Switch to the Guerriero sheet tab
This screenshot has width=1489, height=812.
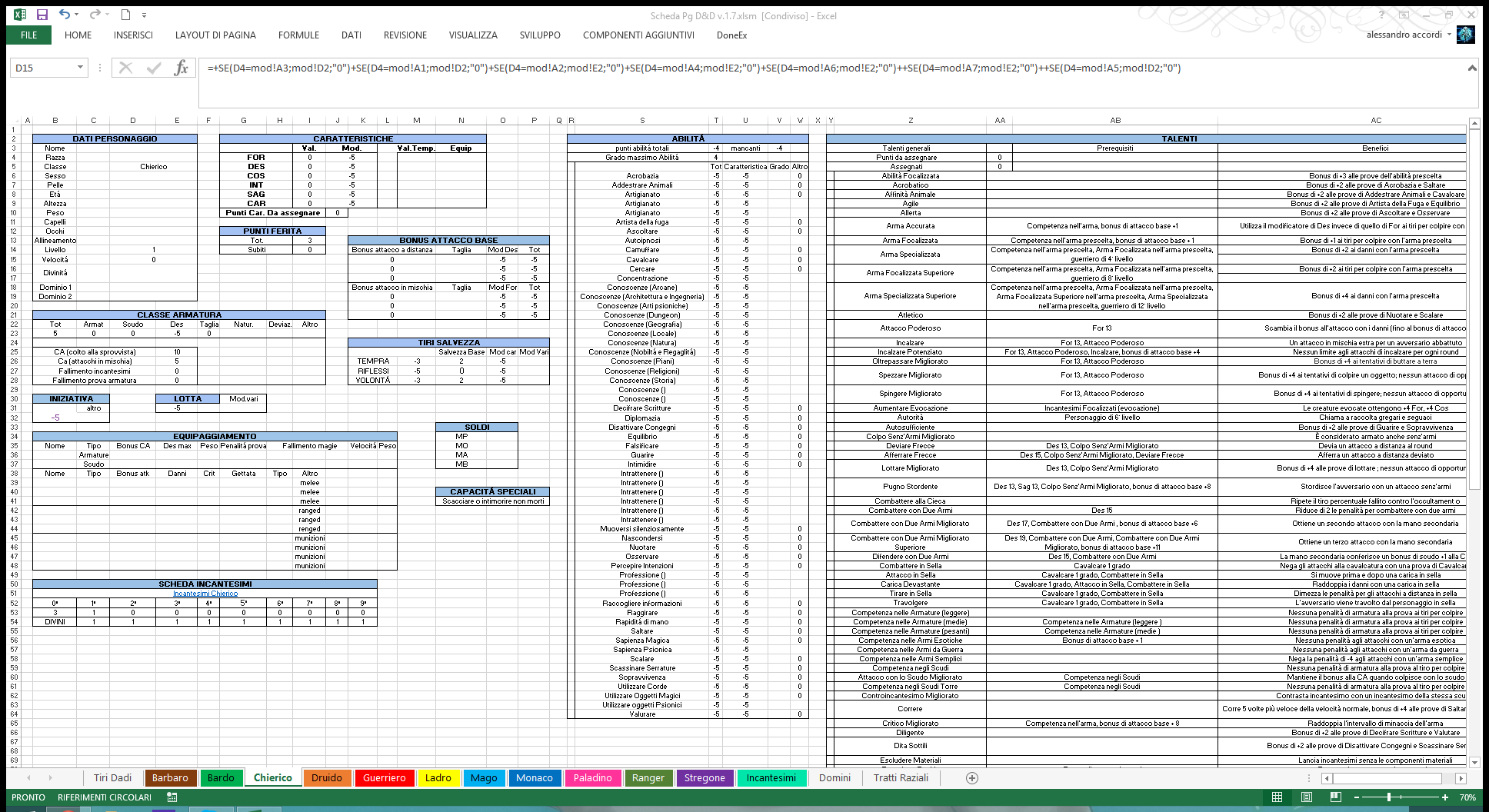pos(384,778)
